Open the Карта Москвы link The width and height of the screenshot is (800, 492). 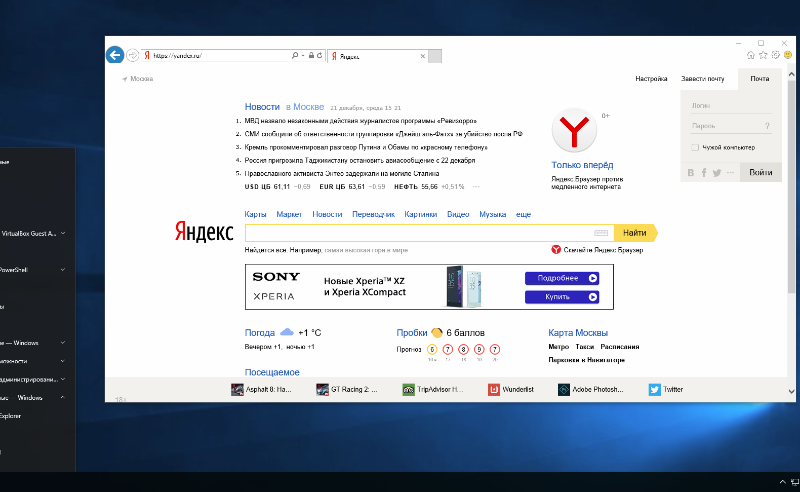(578, 333)
